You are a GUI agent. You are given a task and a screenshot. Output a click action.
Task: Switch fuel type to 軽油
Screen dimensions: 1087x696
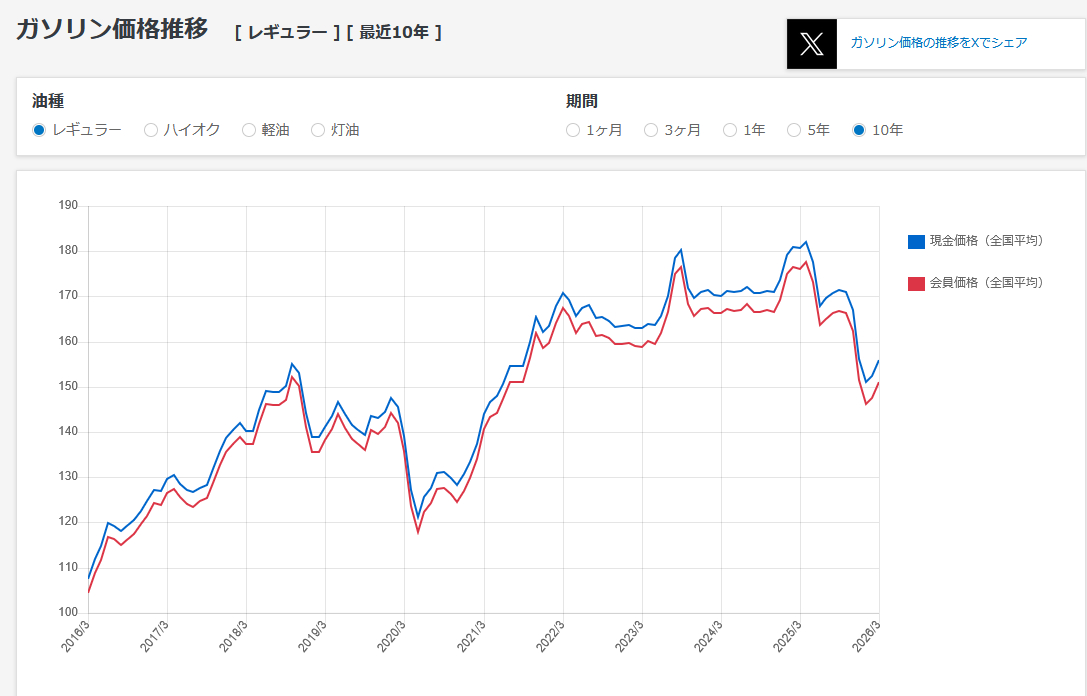coord(249,130)
